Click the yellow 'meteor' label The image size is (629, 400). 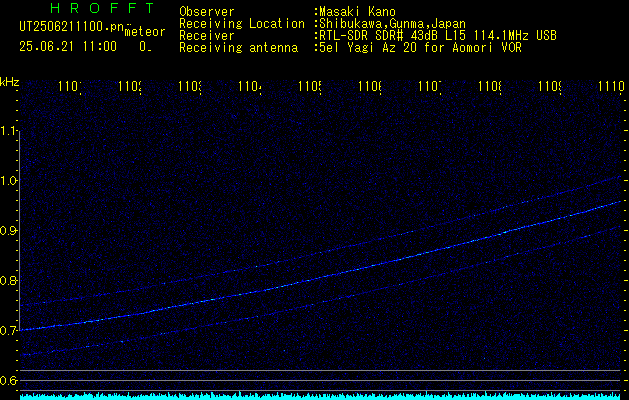tap(145, 32)
